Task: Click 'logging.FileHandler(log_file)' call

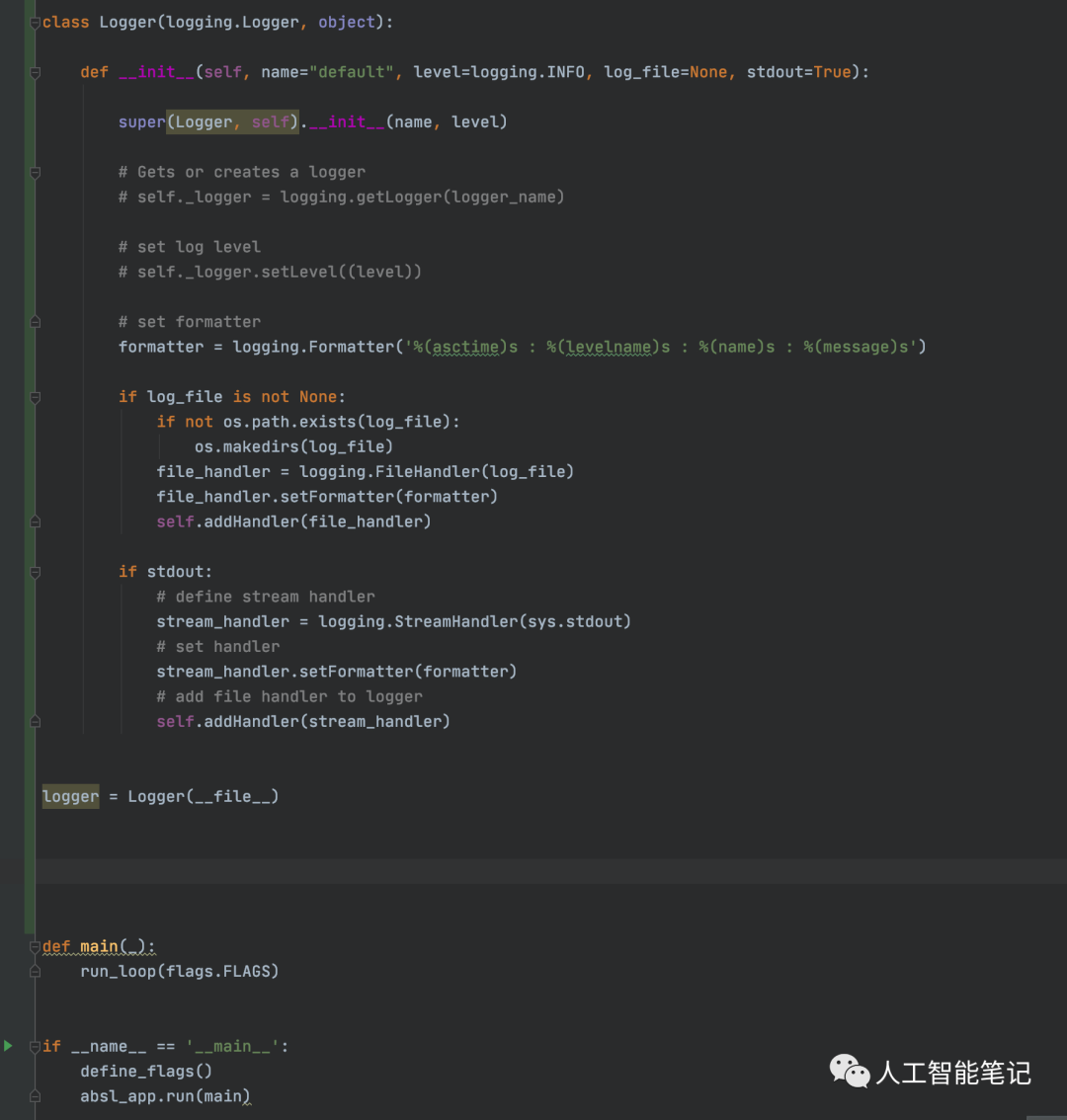Action: click(x=437, y=472)
